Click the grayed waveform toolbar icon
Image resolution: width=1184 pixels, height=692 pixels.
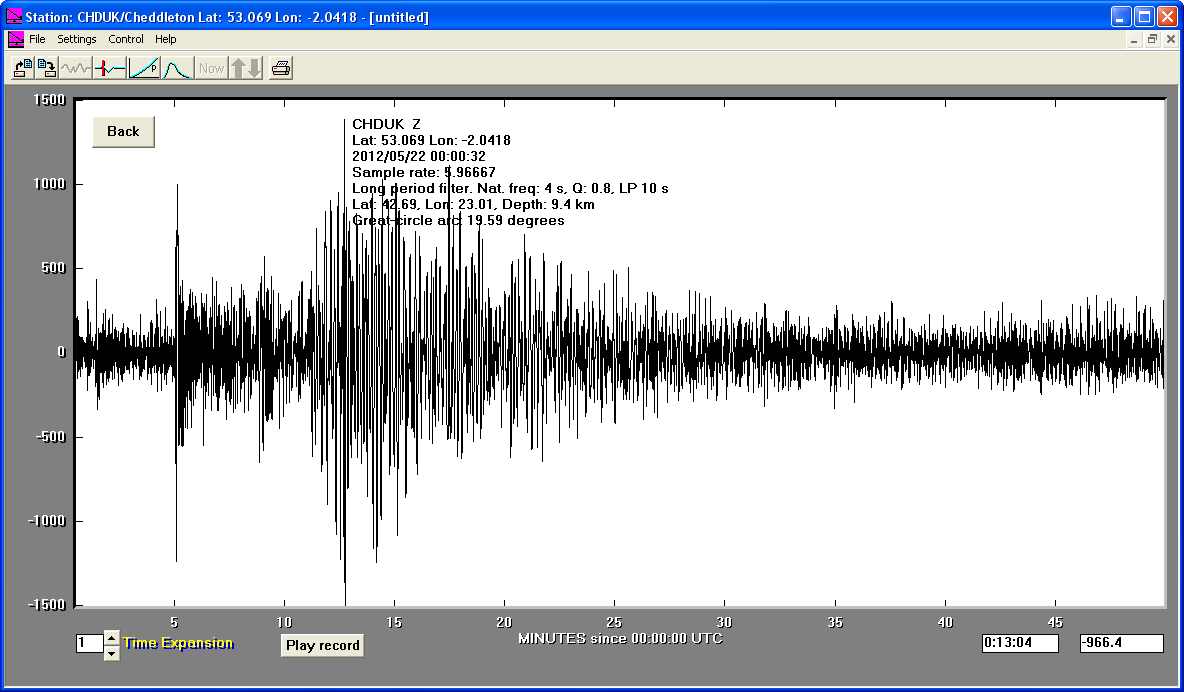76,69
